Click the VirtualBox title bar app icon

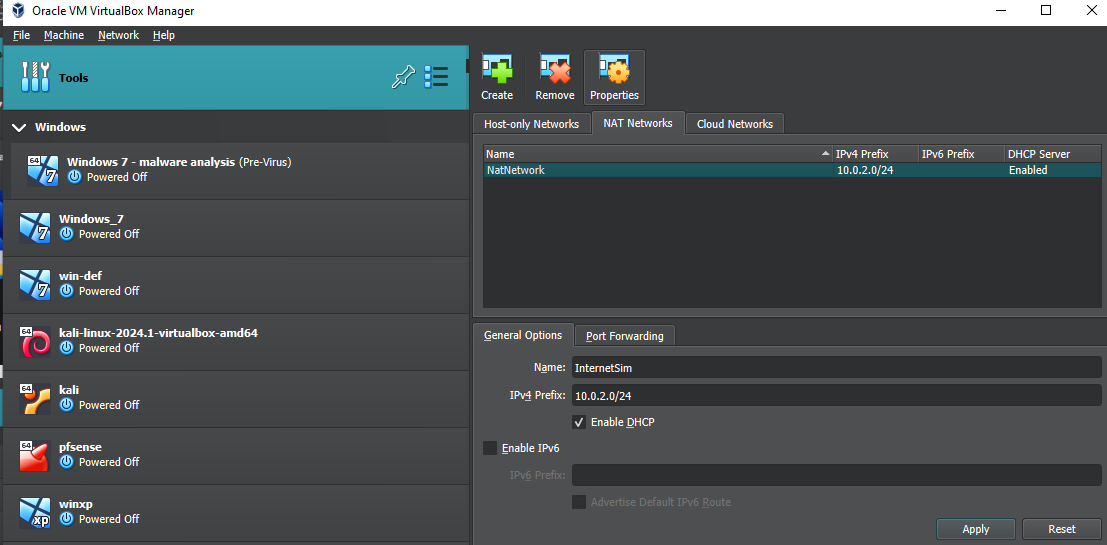point(18,11)
